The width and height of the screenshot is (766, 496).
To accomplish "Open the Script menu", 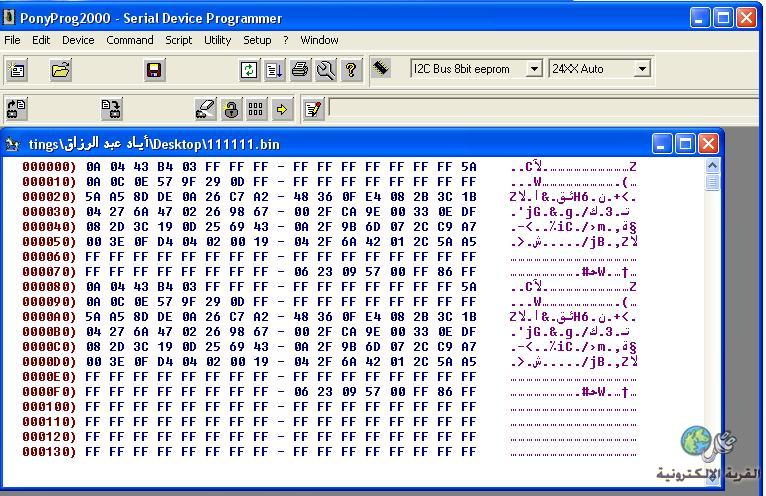I will point(178,40).
